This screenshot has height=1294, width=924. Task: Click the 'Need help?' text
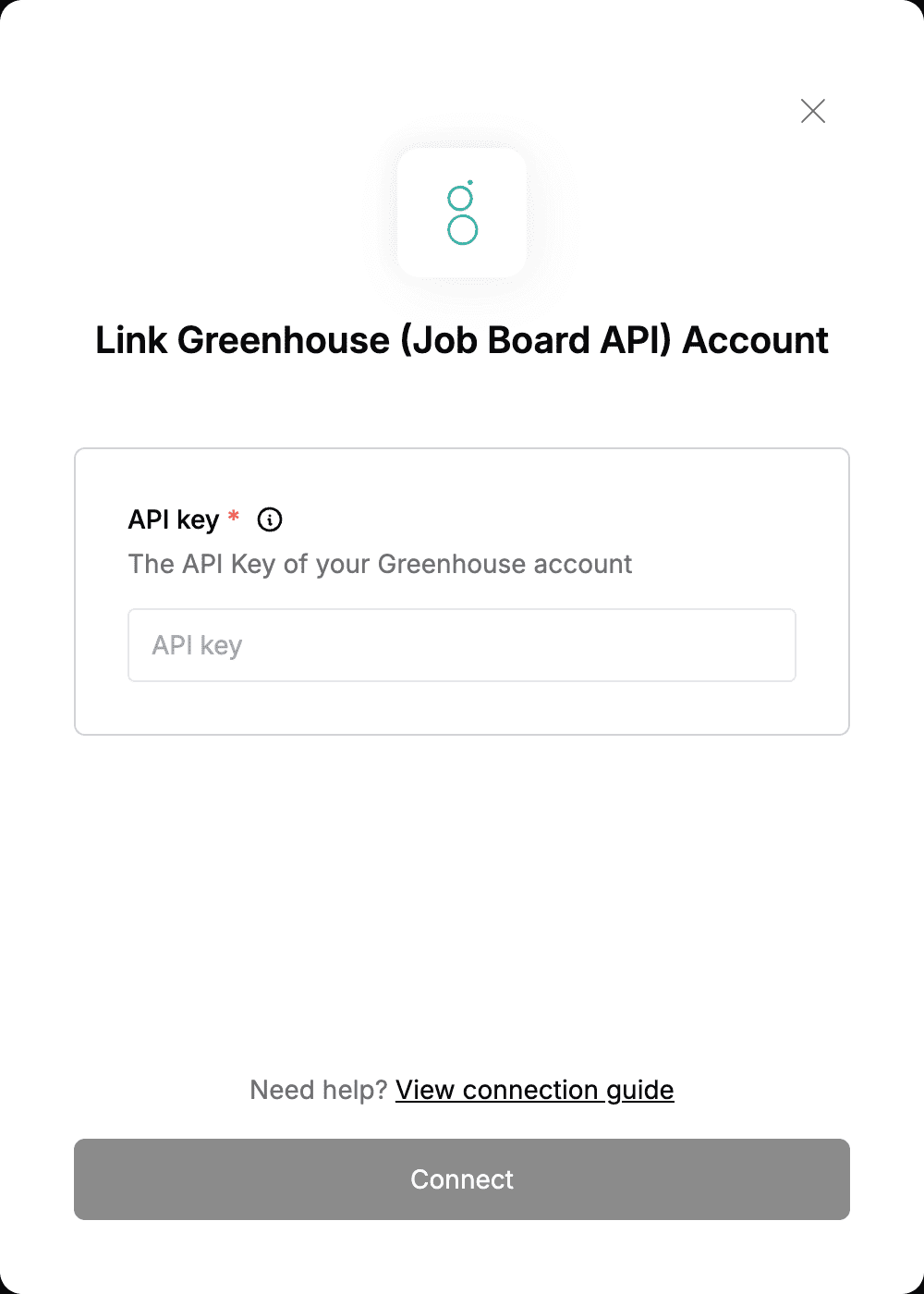pyautogui.click(x=318, y=1090)
